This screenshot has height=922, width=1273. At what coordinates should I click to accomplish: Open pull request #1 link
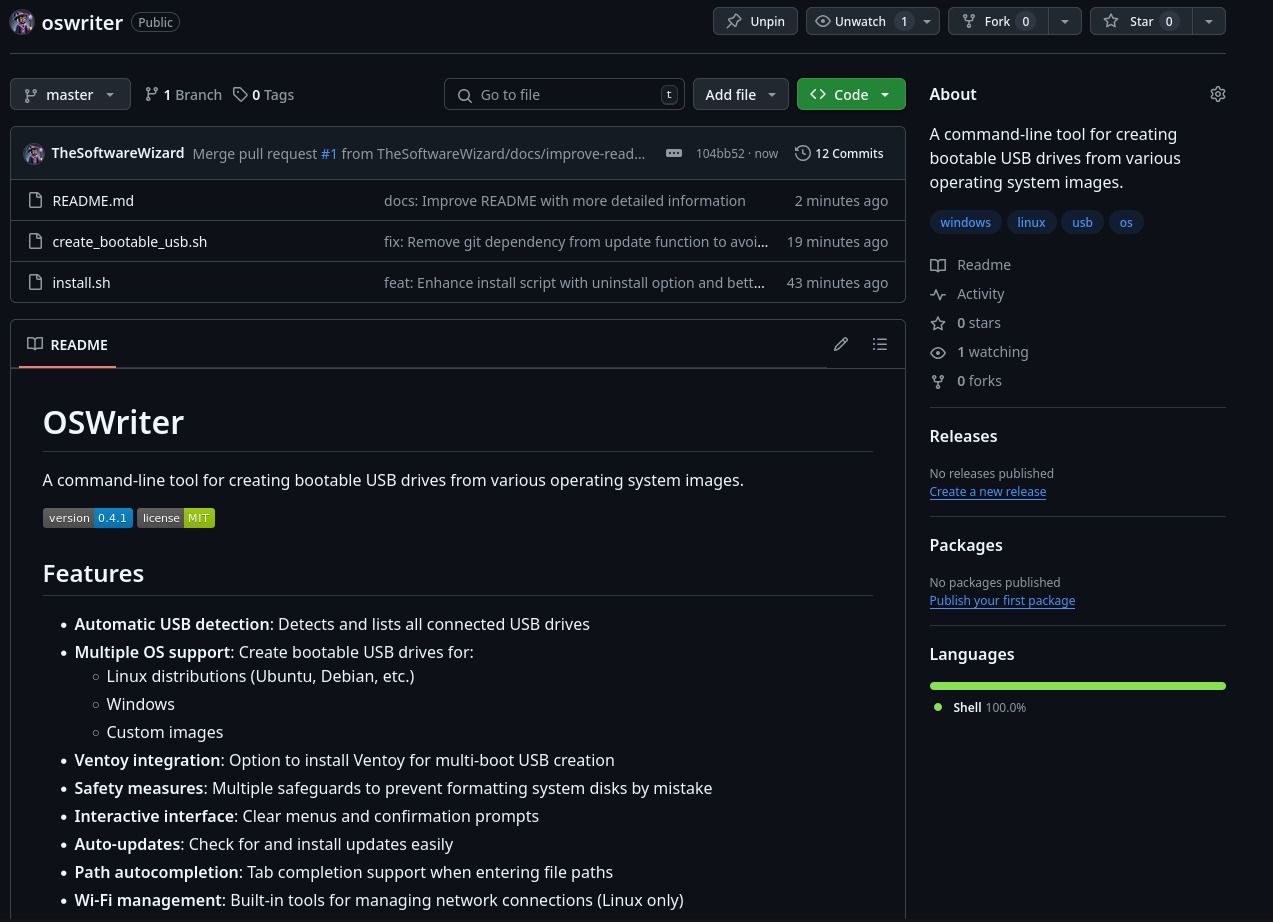pyautogui.click(x=329, y=153)
